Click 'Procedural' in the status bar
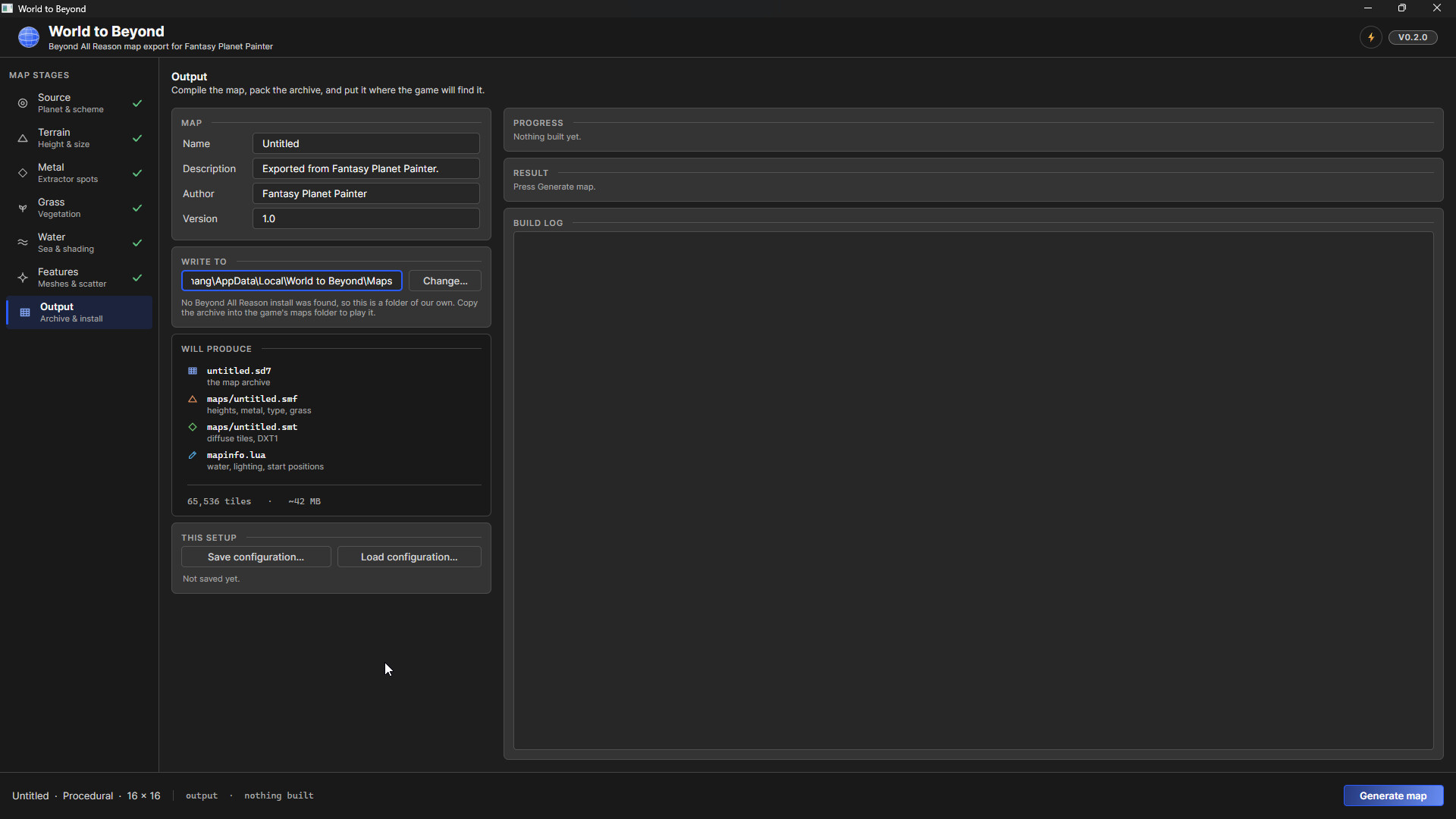The height and width of the screenshot is (819, 1456). click(88, 795)
